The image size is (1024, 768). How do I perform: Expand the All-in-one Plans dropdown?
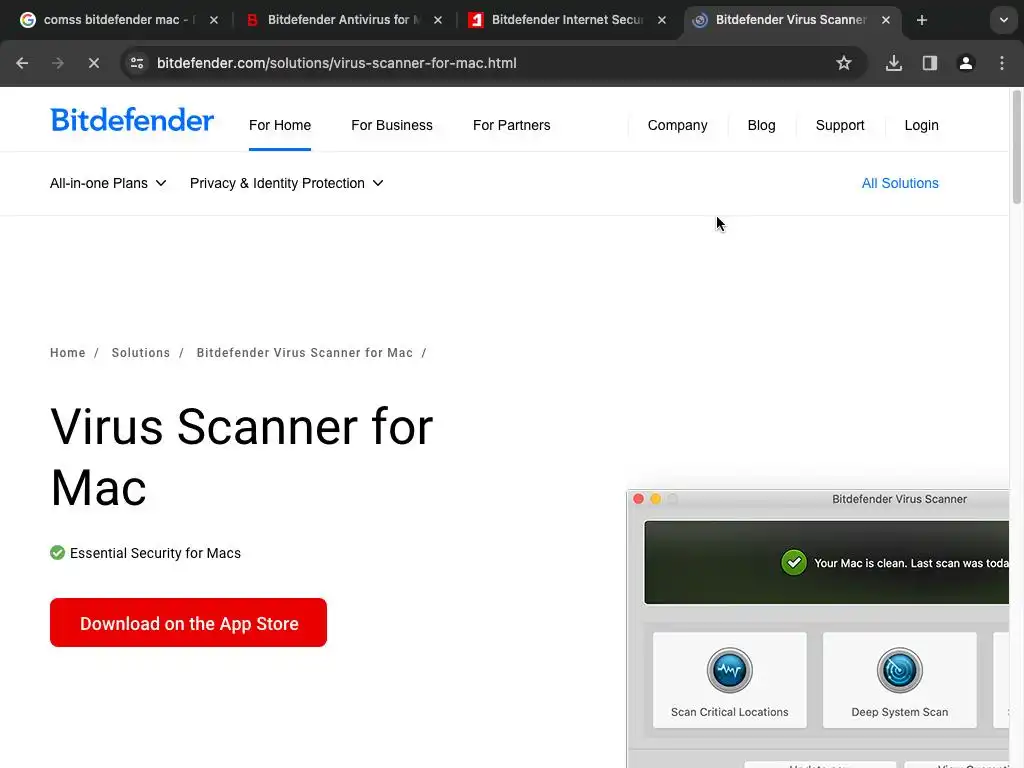click(x=108, y=184)
